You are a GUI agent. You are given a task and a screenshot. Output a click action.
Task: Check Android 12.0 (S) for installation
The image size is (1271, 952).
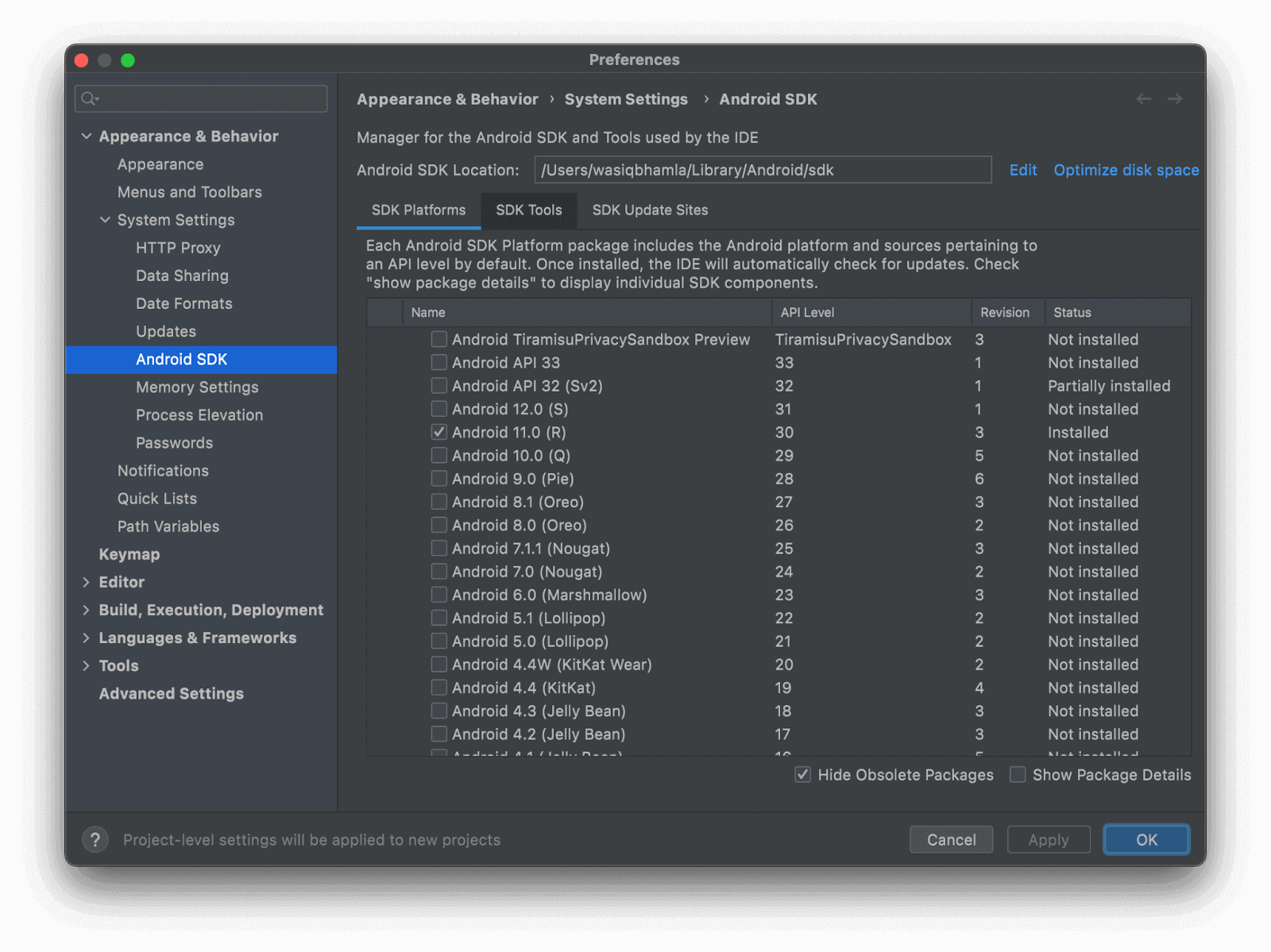(438, 409)
